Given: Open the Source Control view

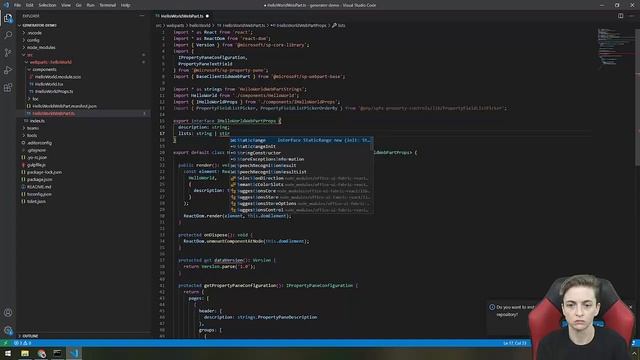Looking at the screenshot, I should tap(8, 53).
